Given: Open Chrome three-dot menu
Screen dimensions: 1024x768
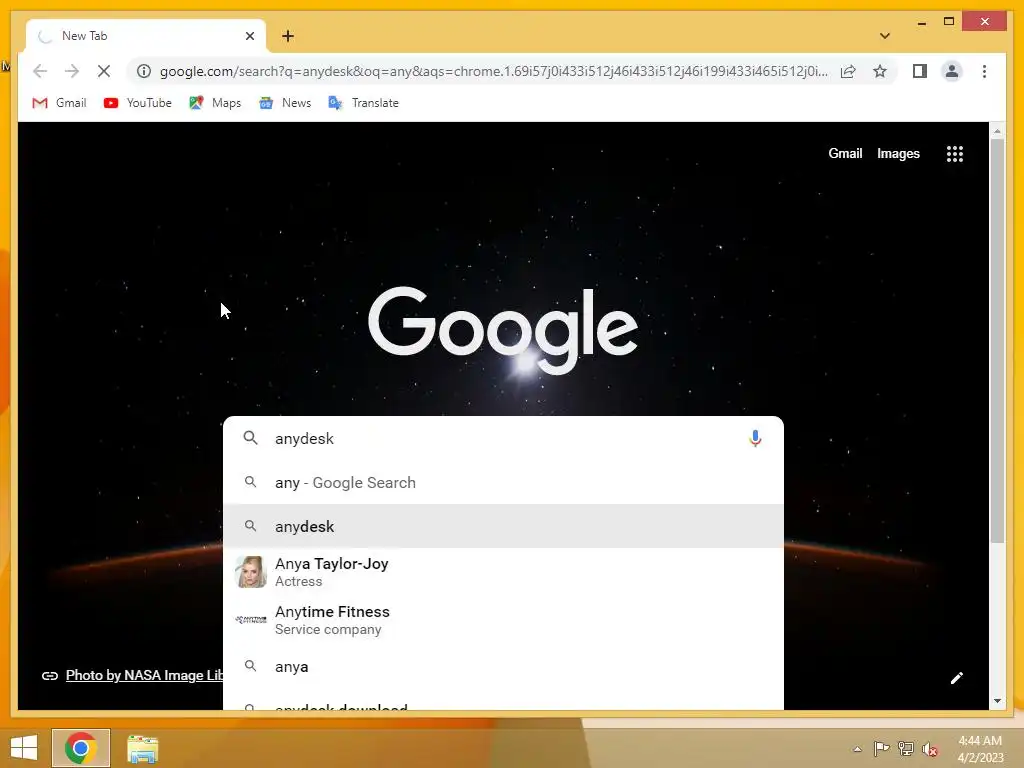Looking at the screenshot, I should coord(984,71).
